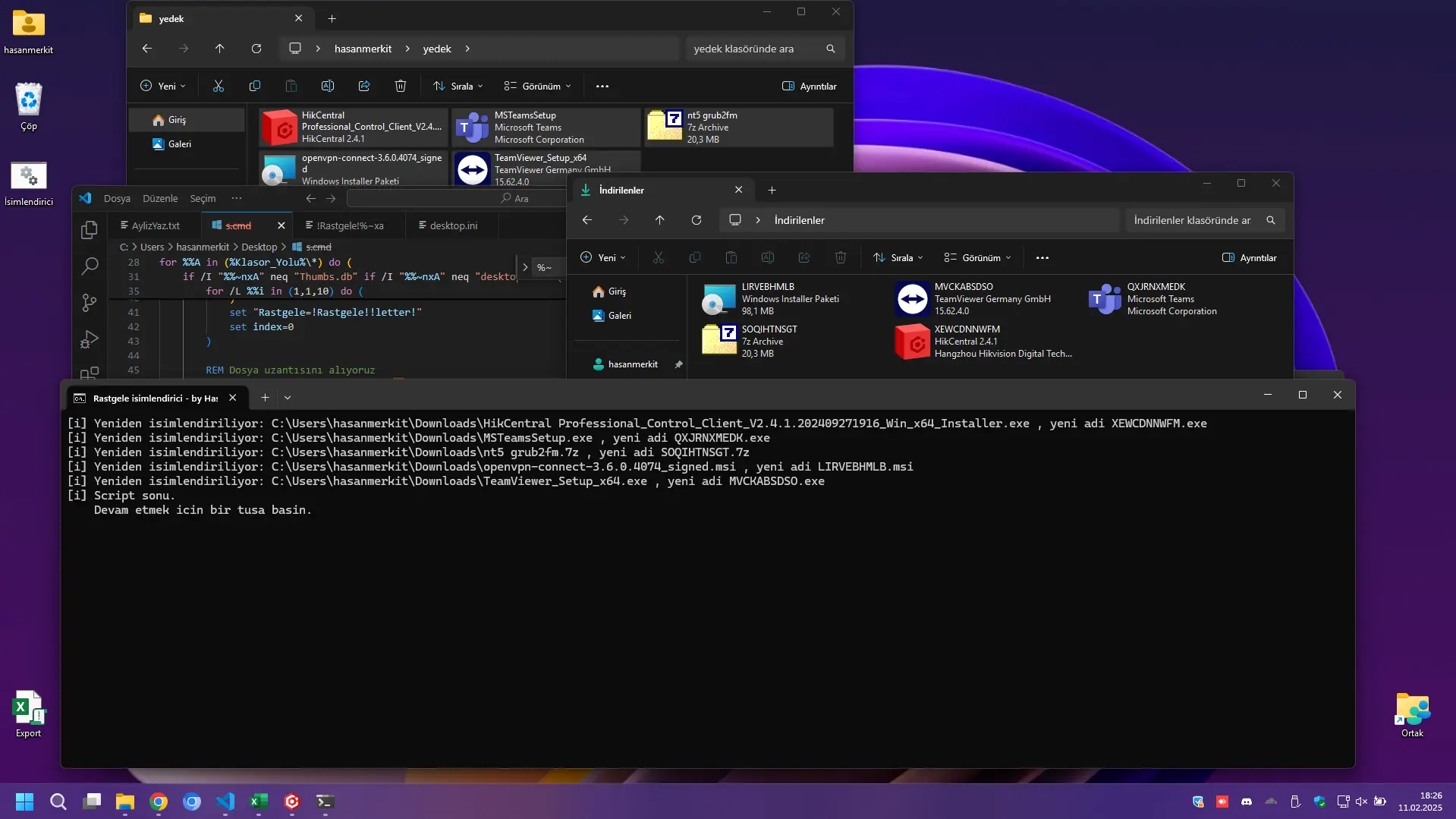Screen dimensions: 1456x819
Task: Open Çöp recycle bin desktop icon
Action: coord(29,107)
